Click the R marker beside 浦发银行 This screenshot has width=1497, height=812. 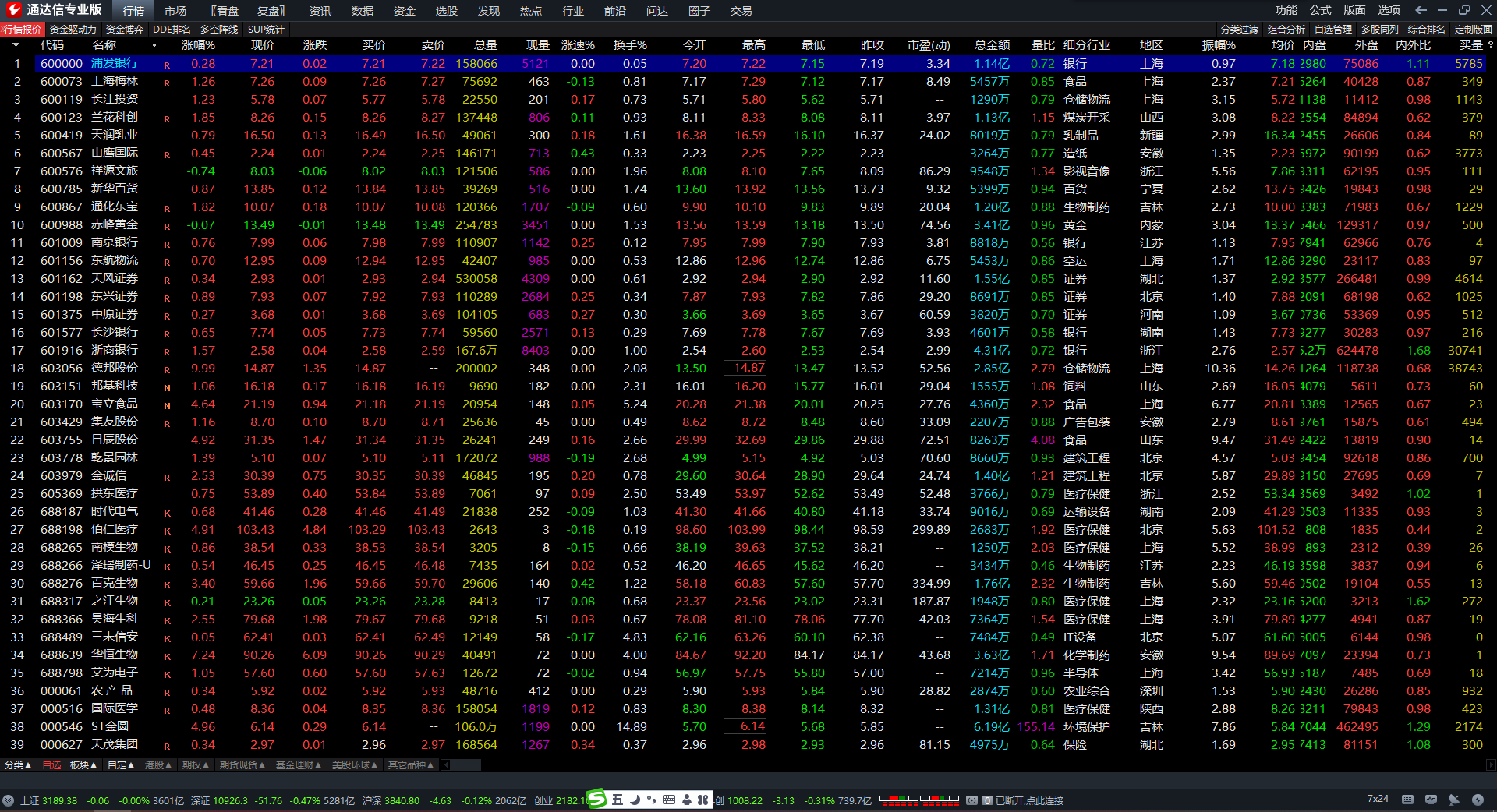(167, 65)
